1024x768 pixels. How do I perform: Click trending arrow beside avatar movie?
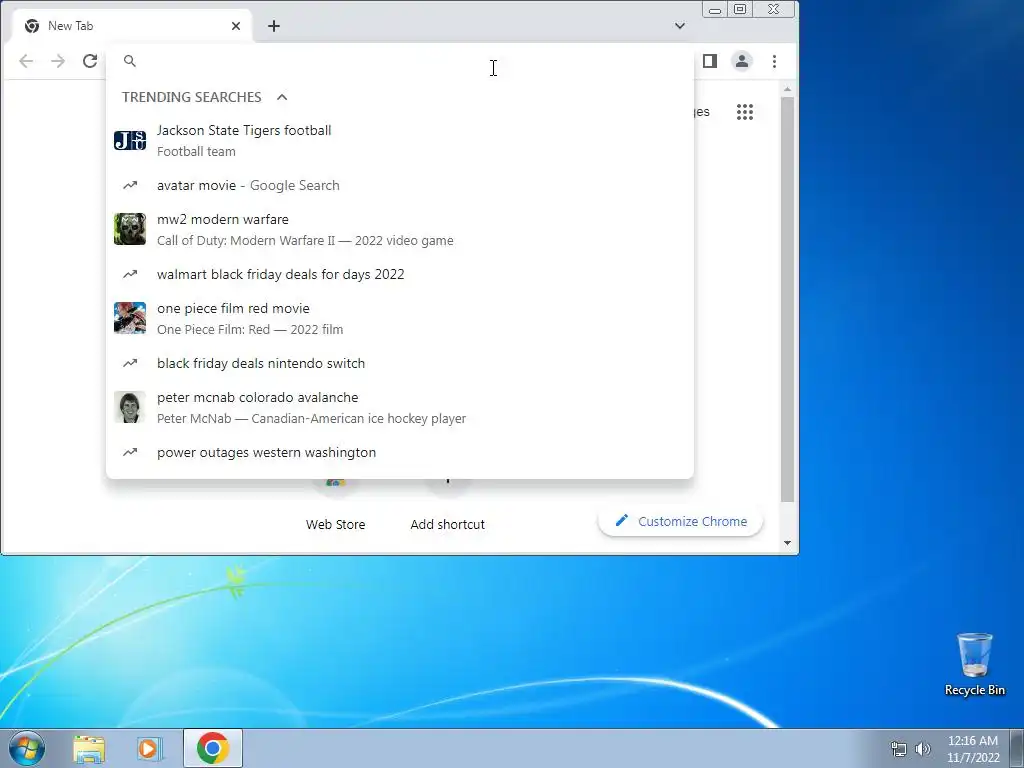point(130,185)
